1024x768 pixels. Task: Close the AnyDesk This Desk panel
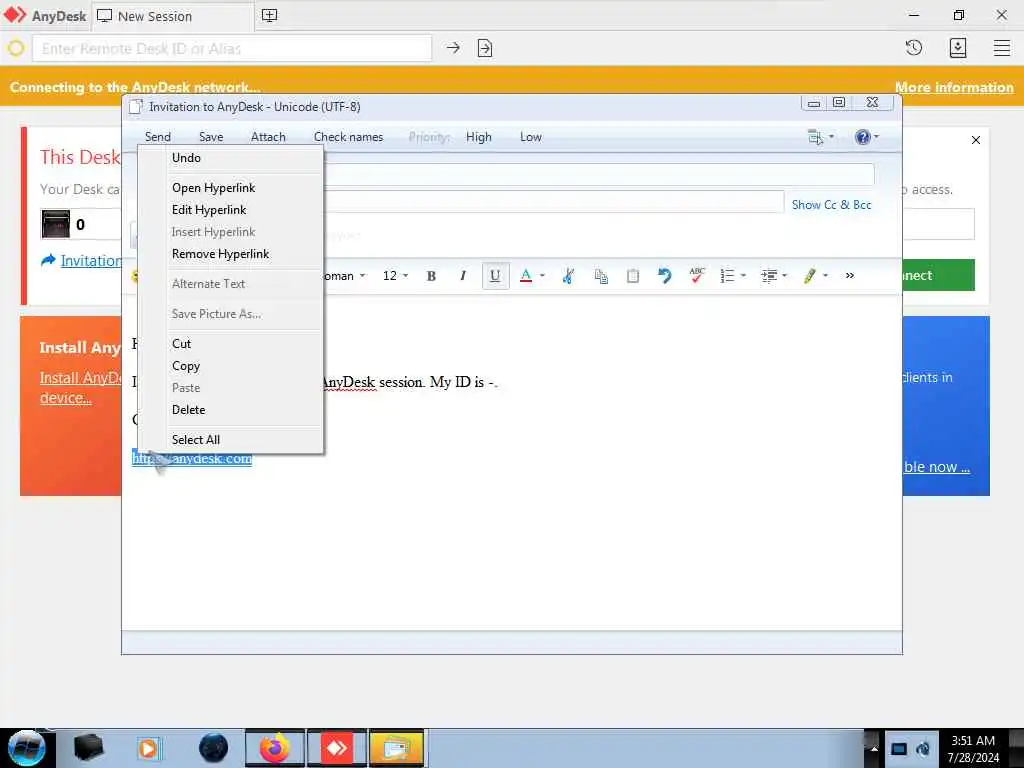click(x=976, y=140)
